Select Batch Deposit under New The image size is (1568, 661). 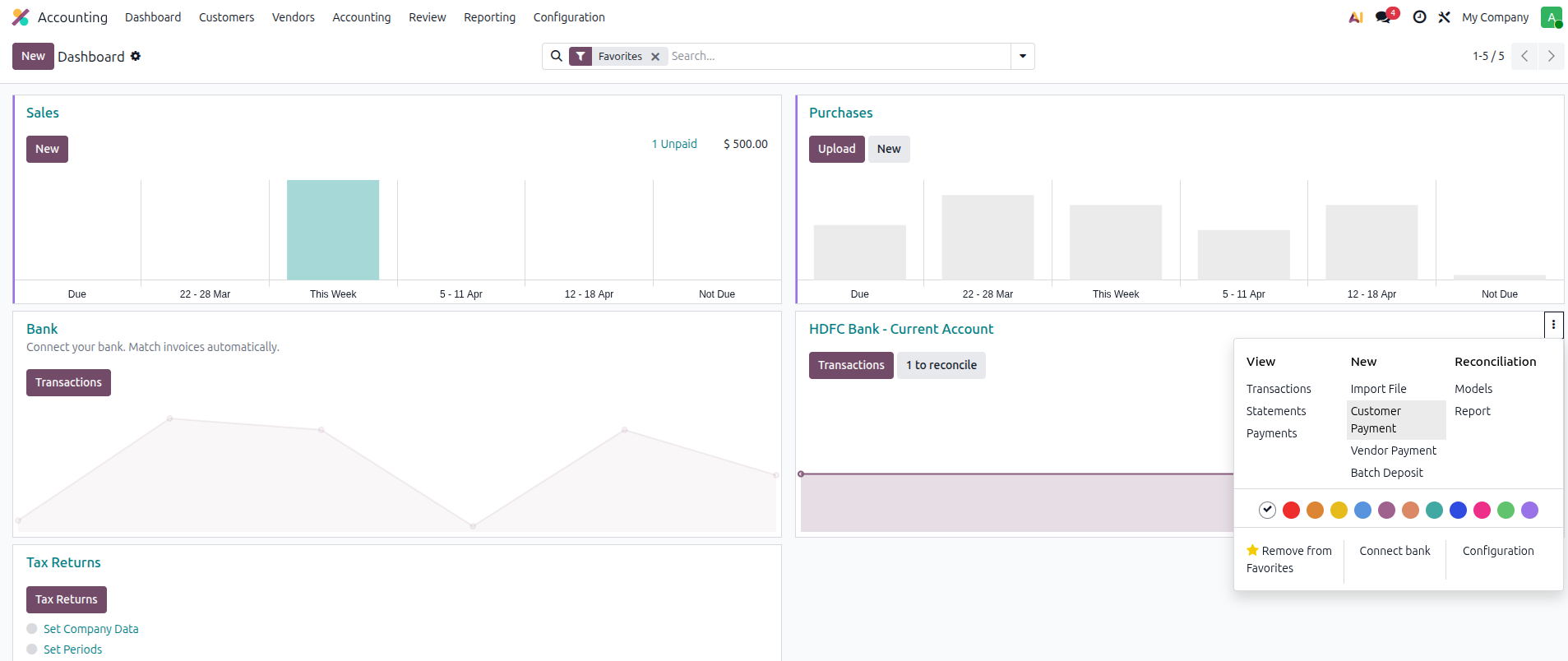point(1387,473)
